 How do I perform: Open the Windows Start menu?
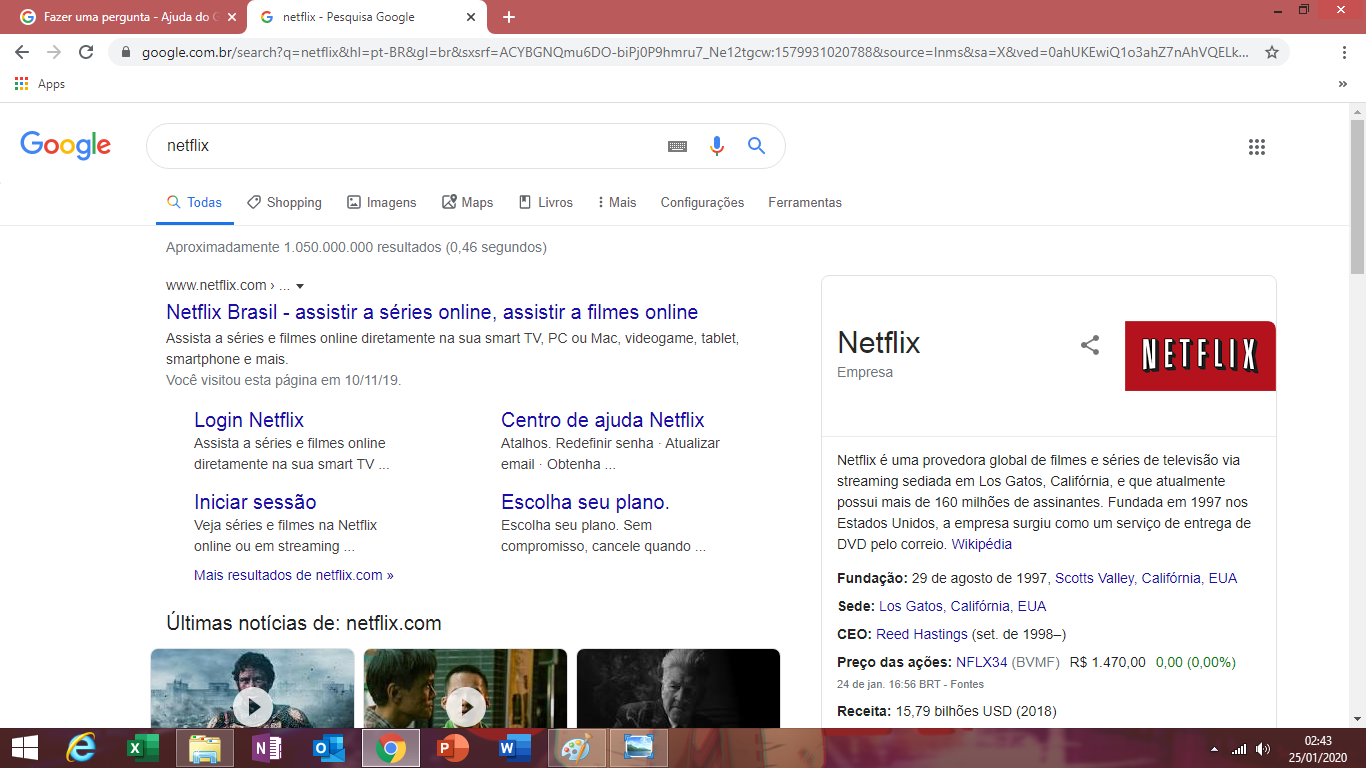click(25, 748)
